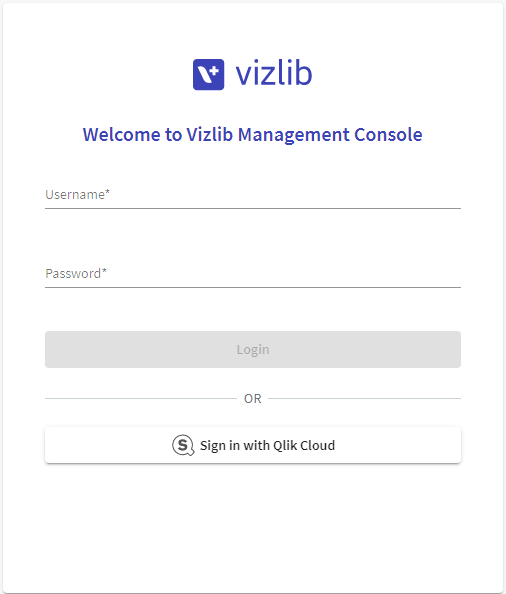The image size is (506, 594).
Task: Click the Welcome to Vizlib Management Console heading
Action: pyautogui.click(x=253, y=135)
